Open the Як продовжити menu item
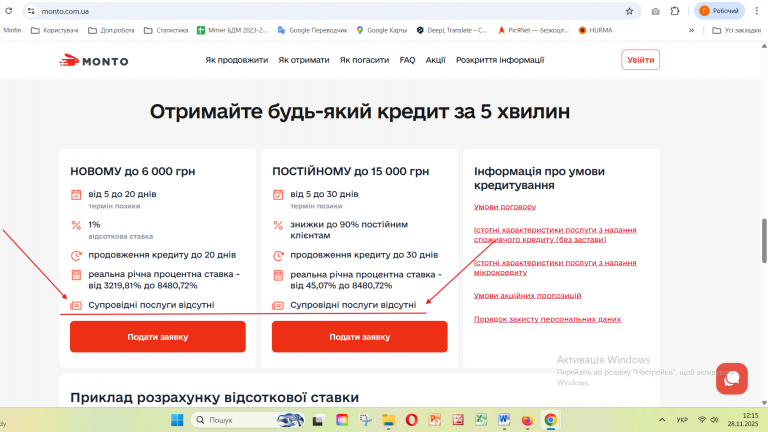This screenshot has width=768, height=432. click(237, 60)
